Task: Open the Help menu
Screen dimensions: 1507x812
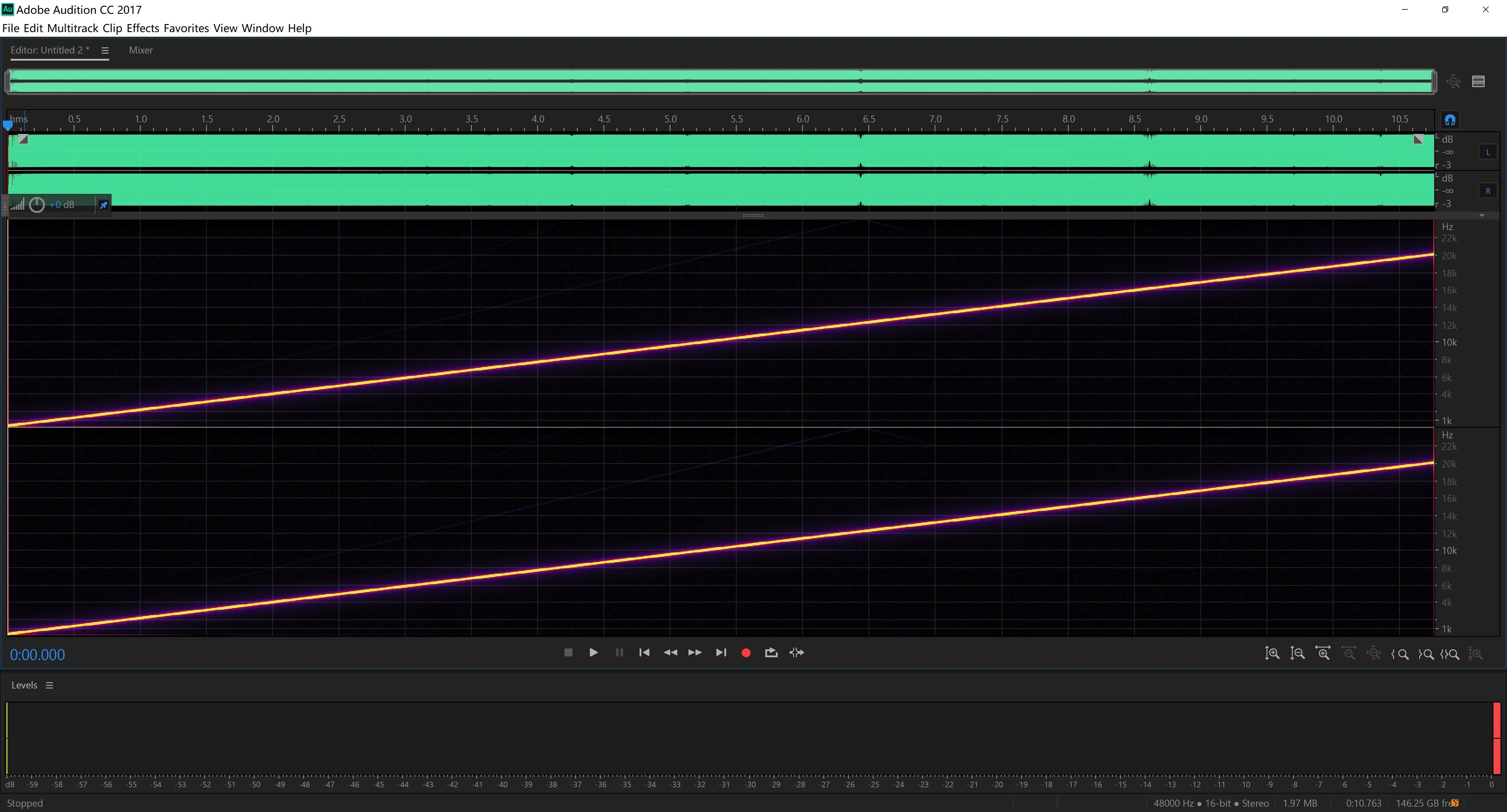Action: 300,28
